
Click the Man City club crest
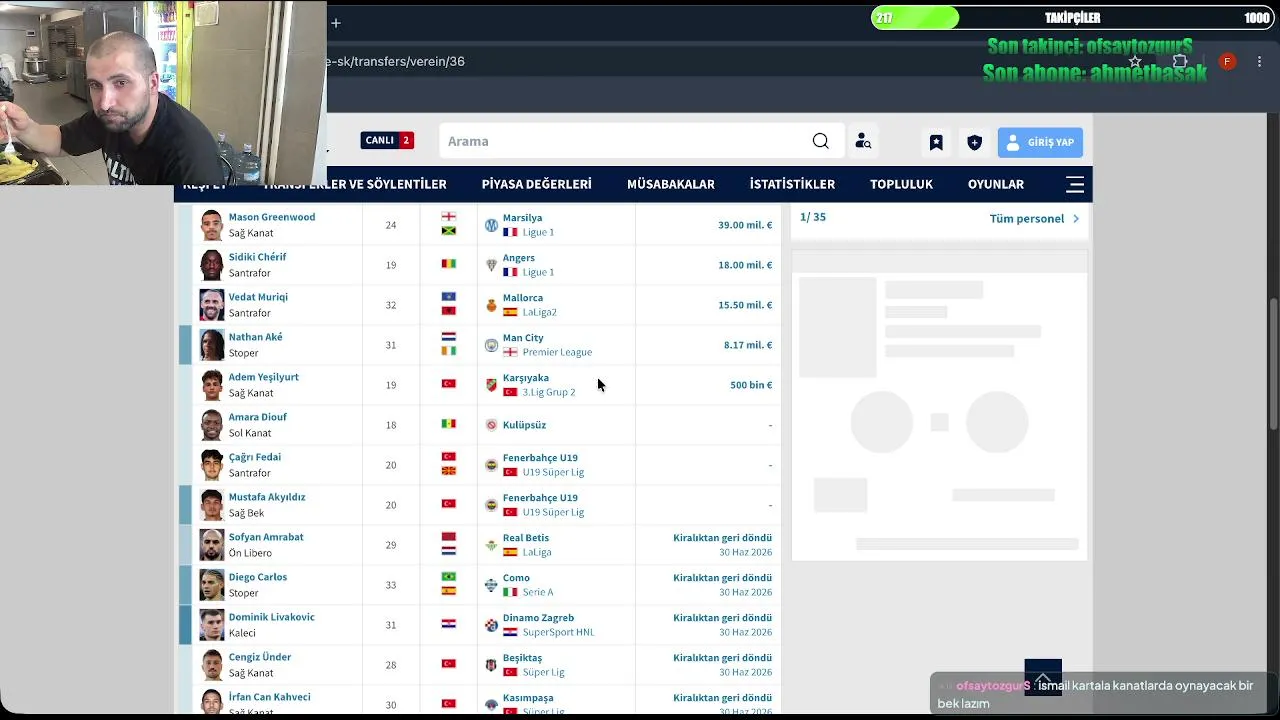pyautogui.click(x=491, y=345)
